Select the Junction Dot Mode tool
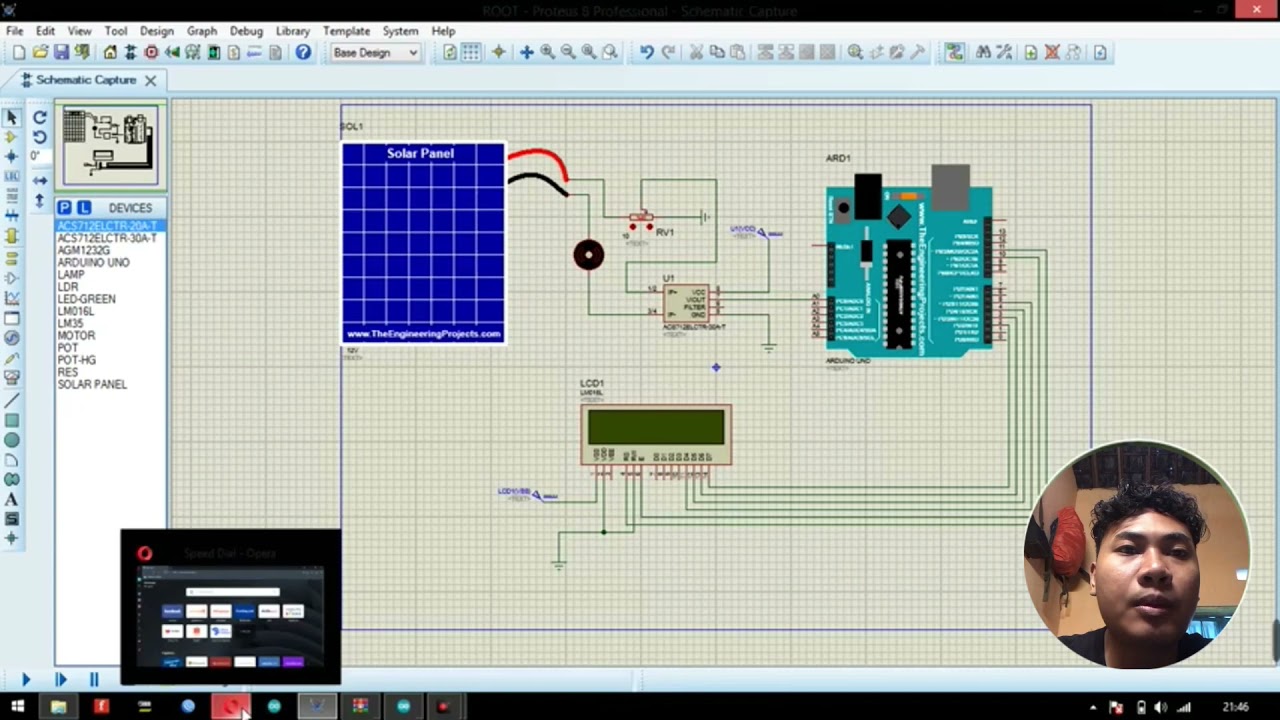This screenshot has width=1280, height=720. (x=12, y=157)
